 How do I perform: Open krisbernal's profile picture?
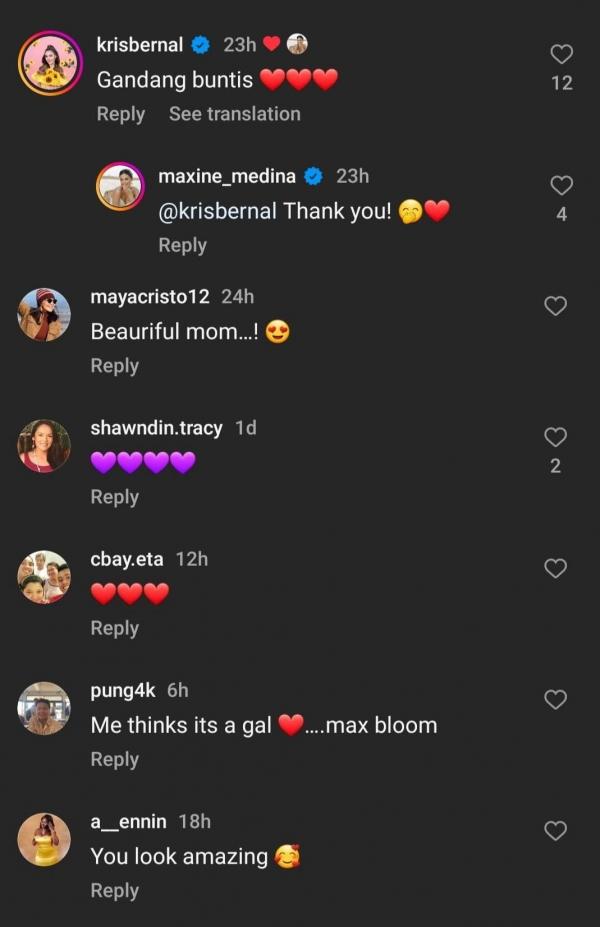pyautogui.click(x=50, y=63)
